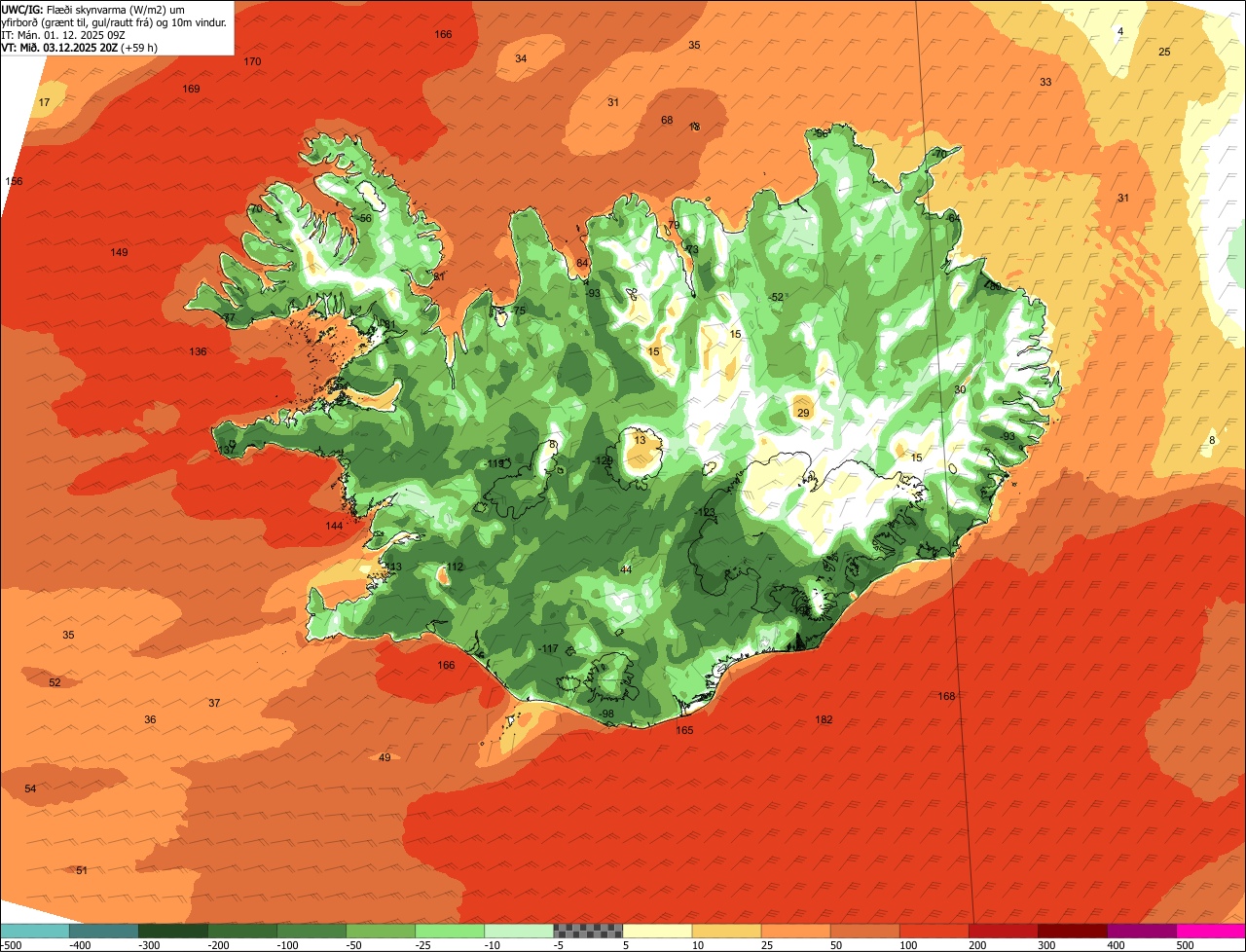Click the map value 49

(x=385, y=757)
